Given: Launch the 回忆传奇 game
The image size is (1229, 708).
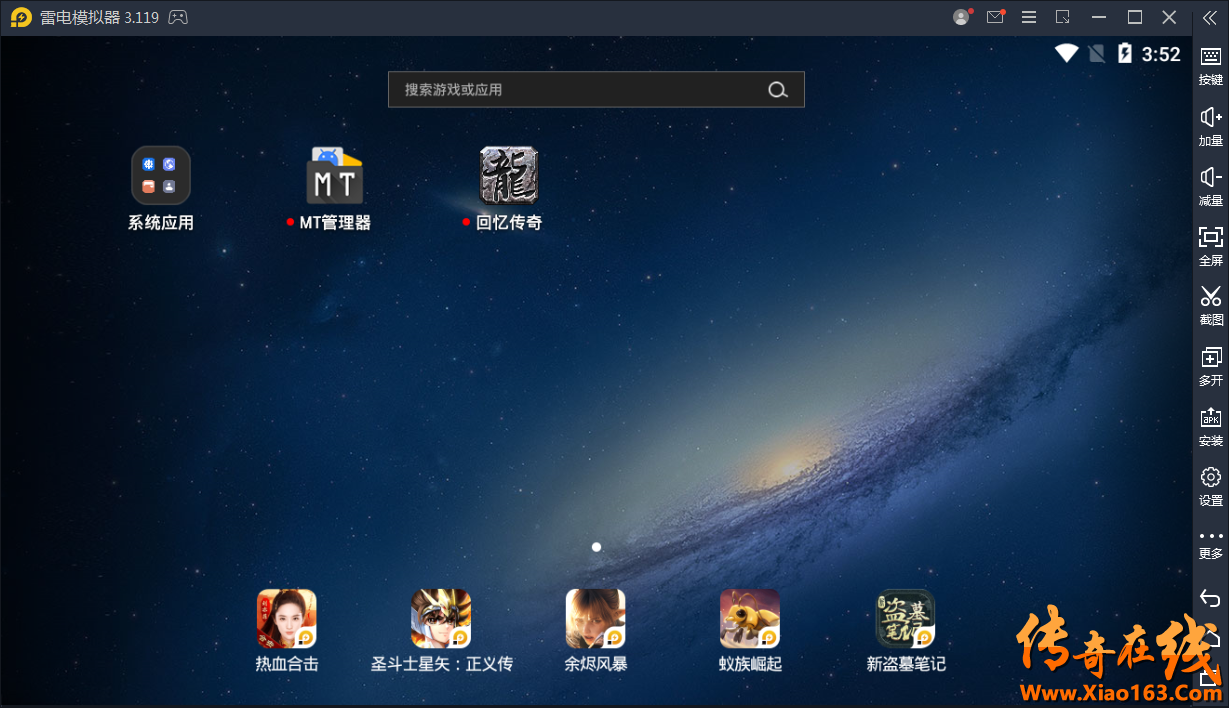Looking at the screenshot, I should pos(508,189).
